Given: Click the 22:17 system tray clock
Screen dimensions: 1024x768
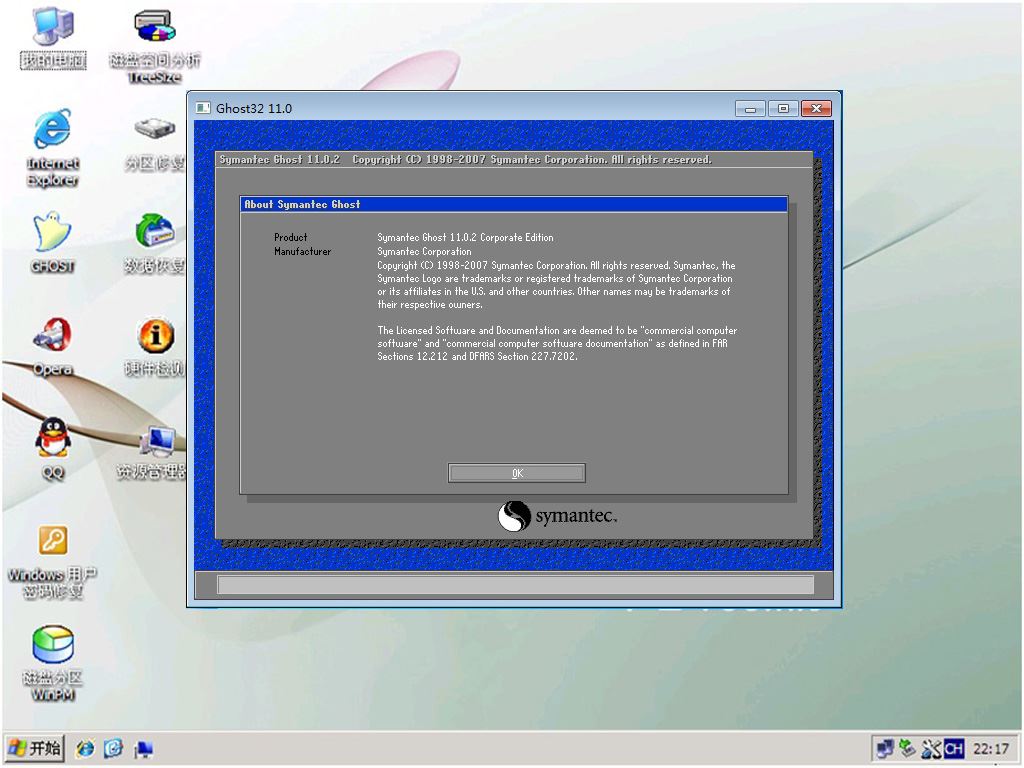Looking at the screenshot, I should pos(990,748).
